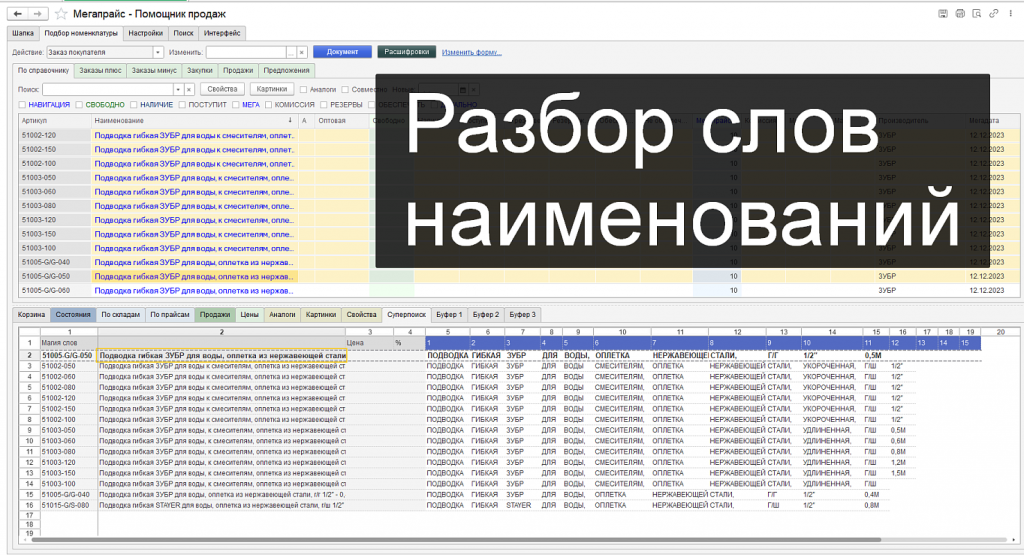Expand the Поиск field dropdown arrow

pyautogui.click(x=178, y=89)
